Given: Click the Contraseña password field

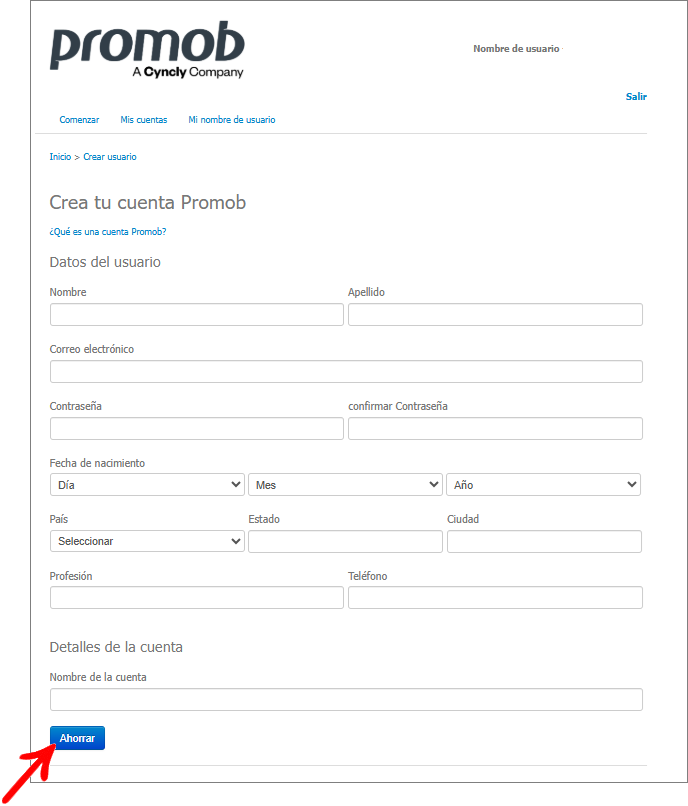Looking at the screenshot, I should [x=196, y=429].
